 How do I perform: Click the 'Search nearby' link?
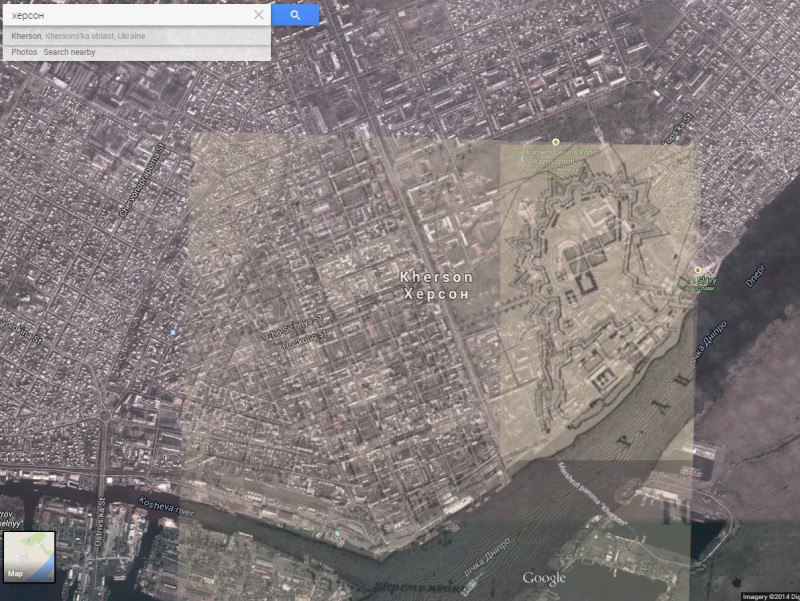(x=69, y=52)
